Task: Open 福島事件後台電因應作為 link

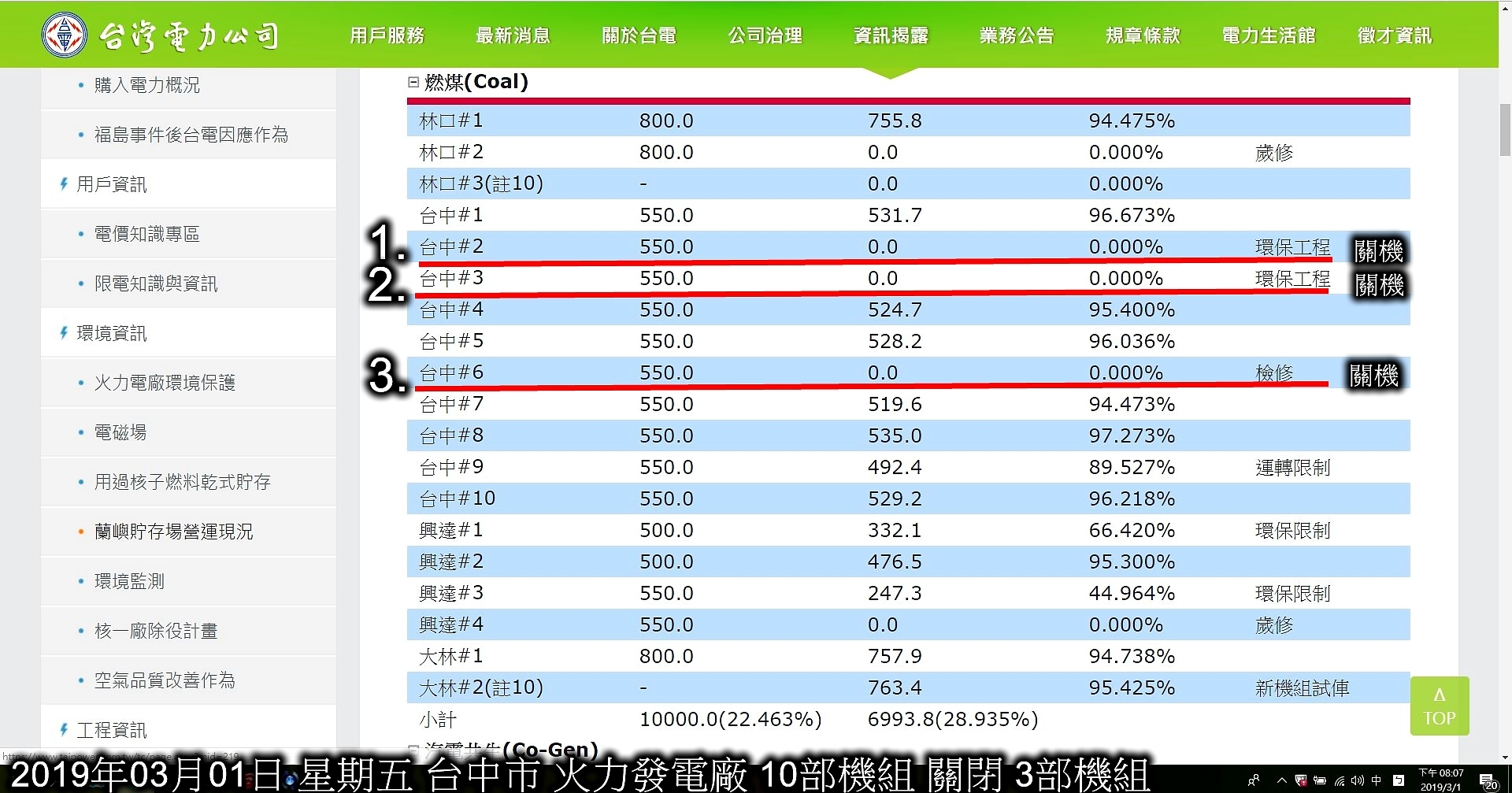Action: click(x=191, y=135)
